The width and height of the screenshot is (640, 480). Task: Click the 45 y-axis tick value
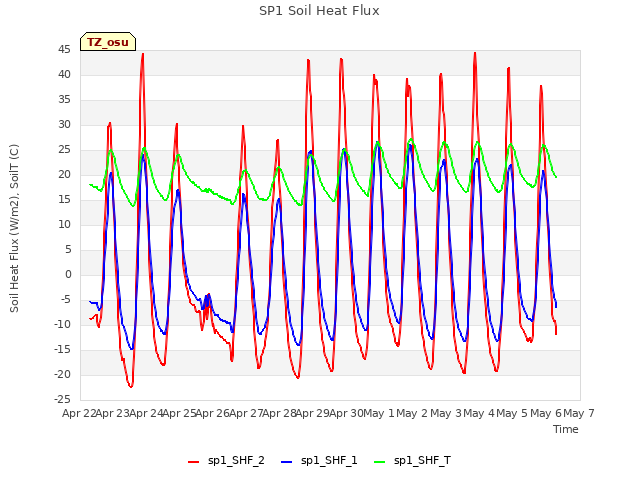click(x=64, y=50)
